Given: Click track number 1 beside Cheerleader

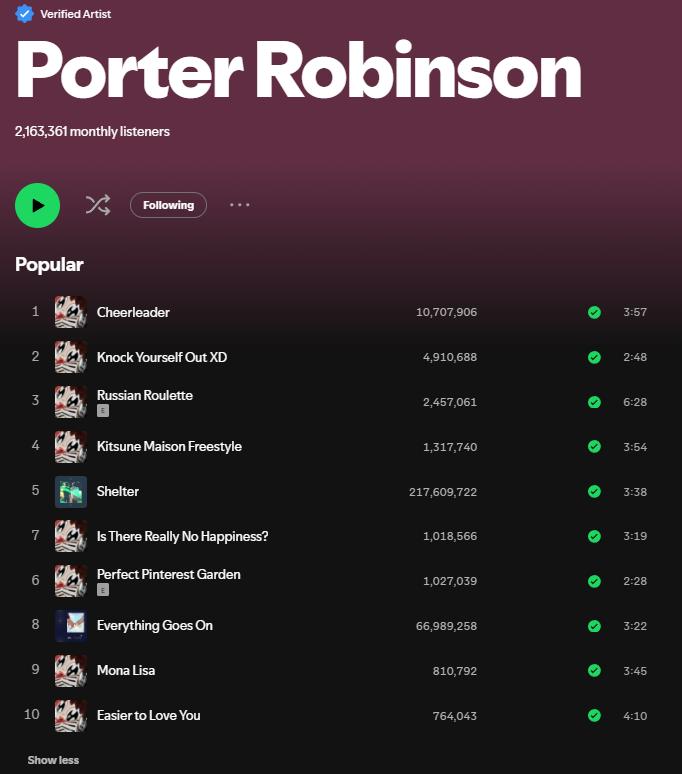Looking at the screenshot, I should point(36,311).
